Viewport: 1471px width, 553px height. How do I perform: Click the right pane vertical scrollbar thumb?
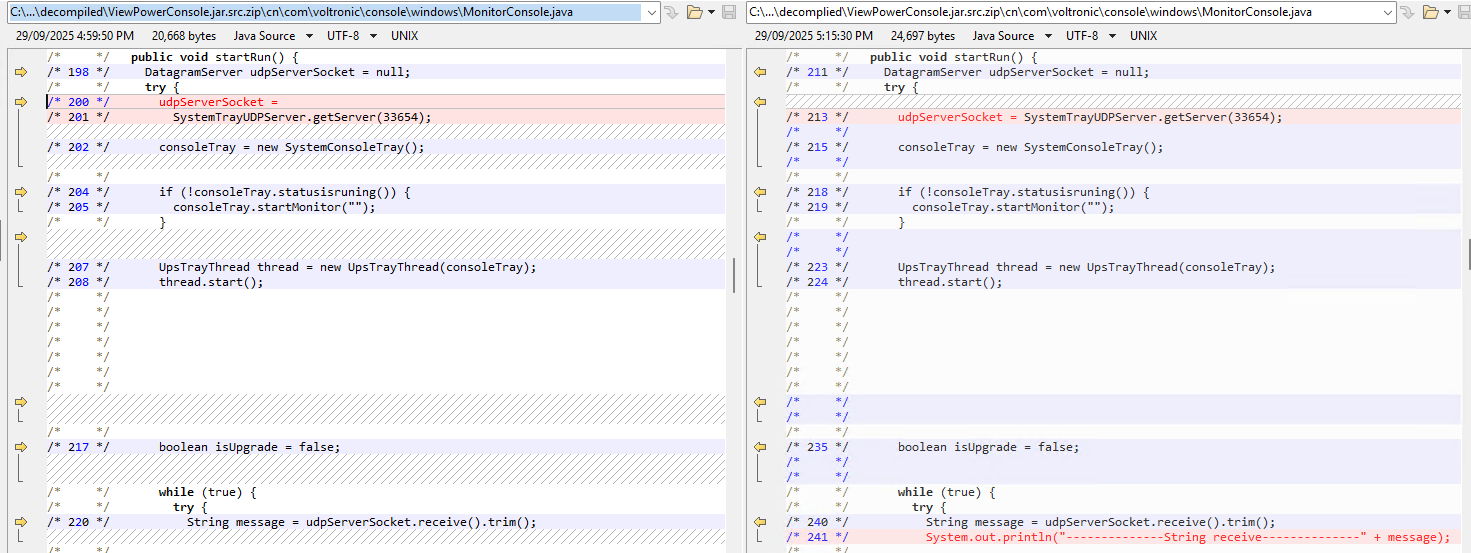tap(1468, 248)
